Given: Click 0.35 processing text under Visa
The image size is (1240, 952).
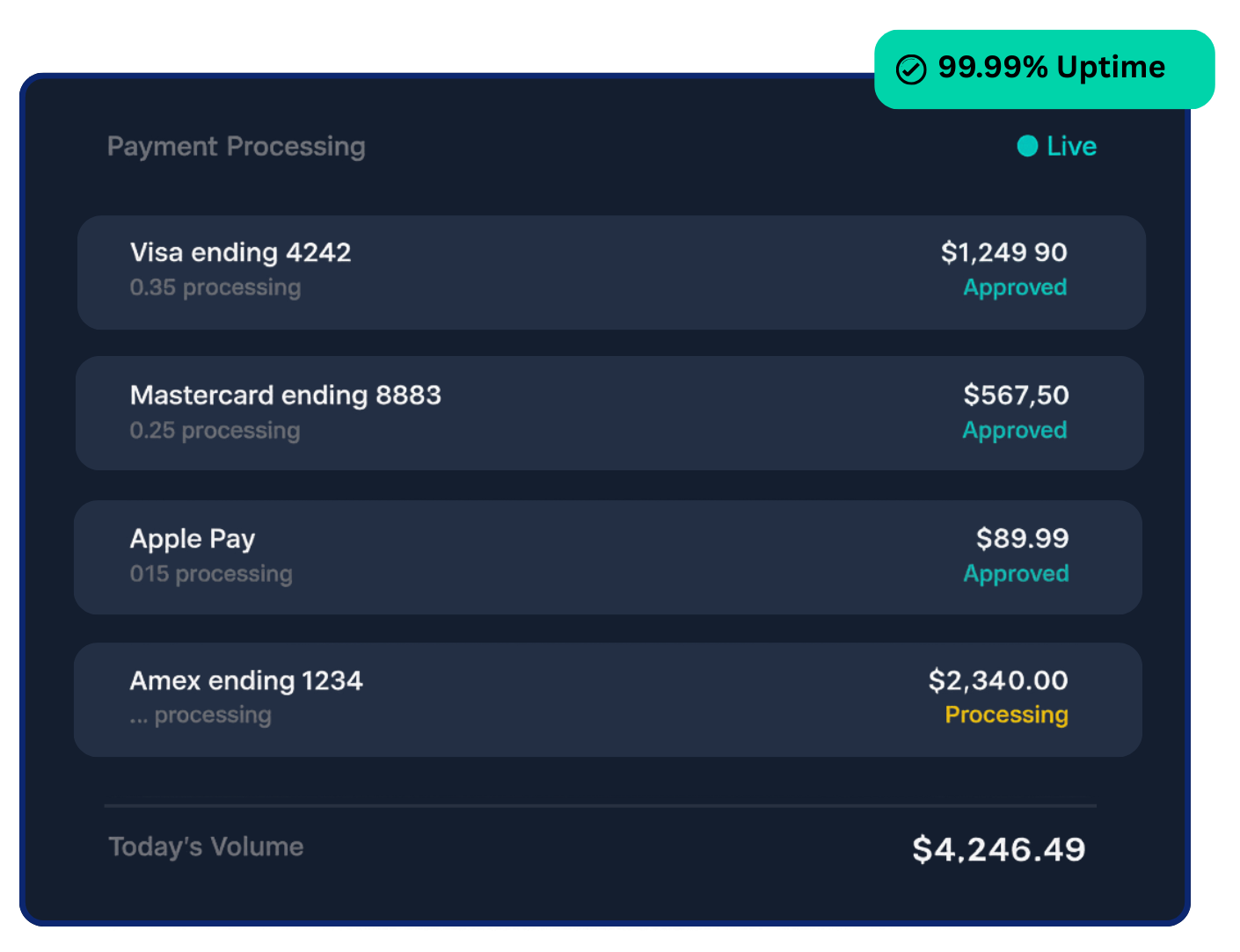Looking at the screenshot, I should pos(215,288).
